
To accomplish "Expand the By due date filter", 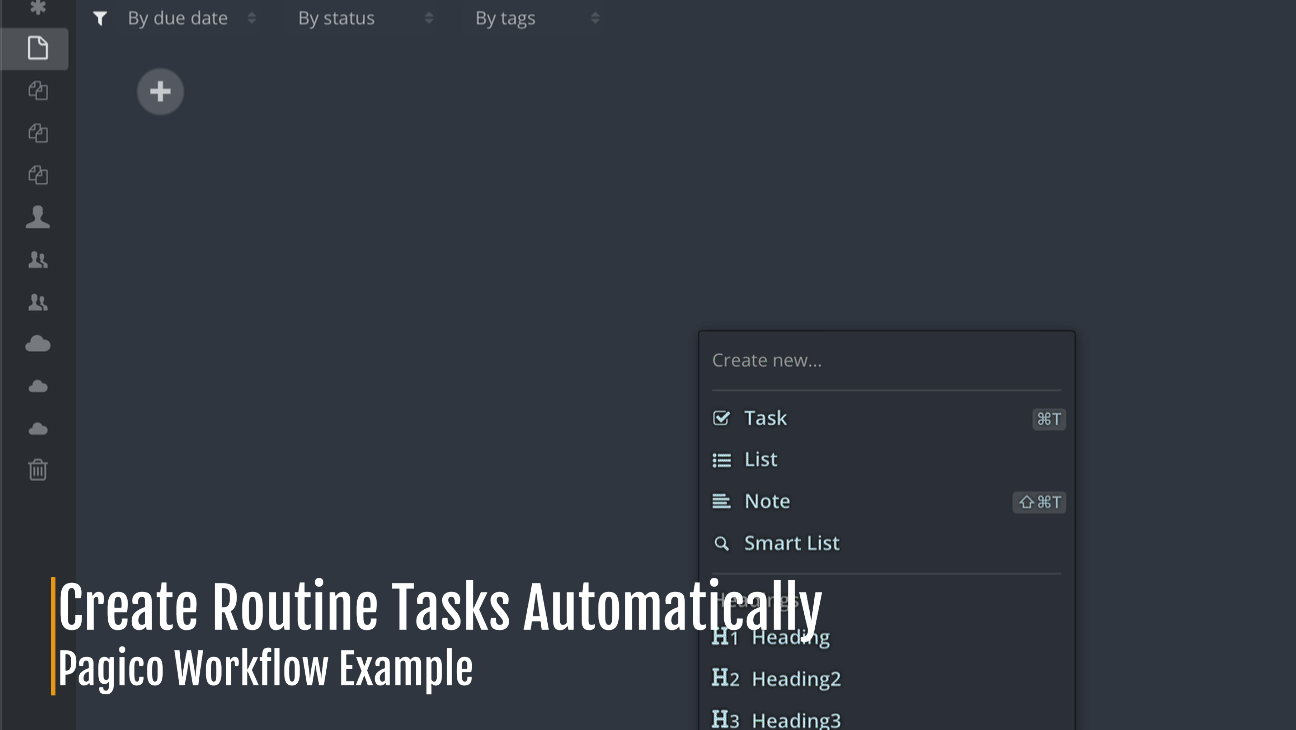I will click(192, 18).
